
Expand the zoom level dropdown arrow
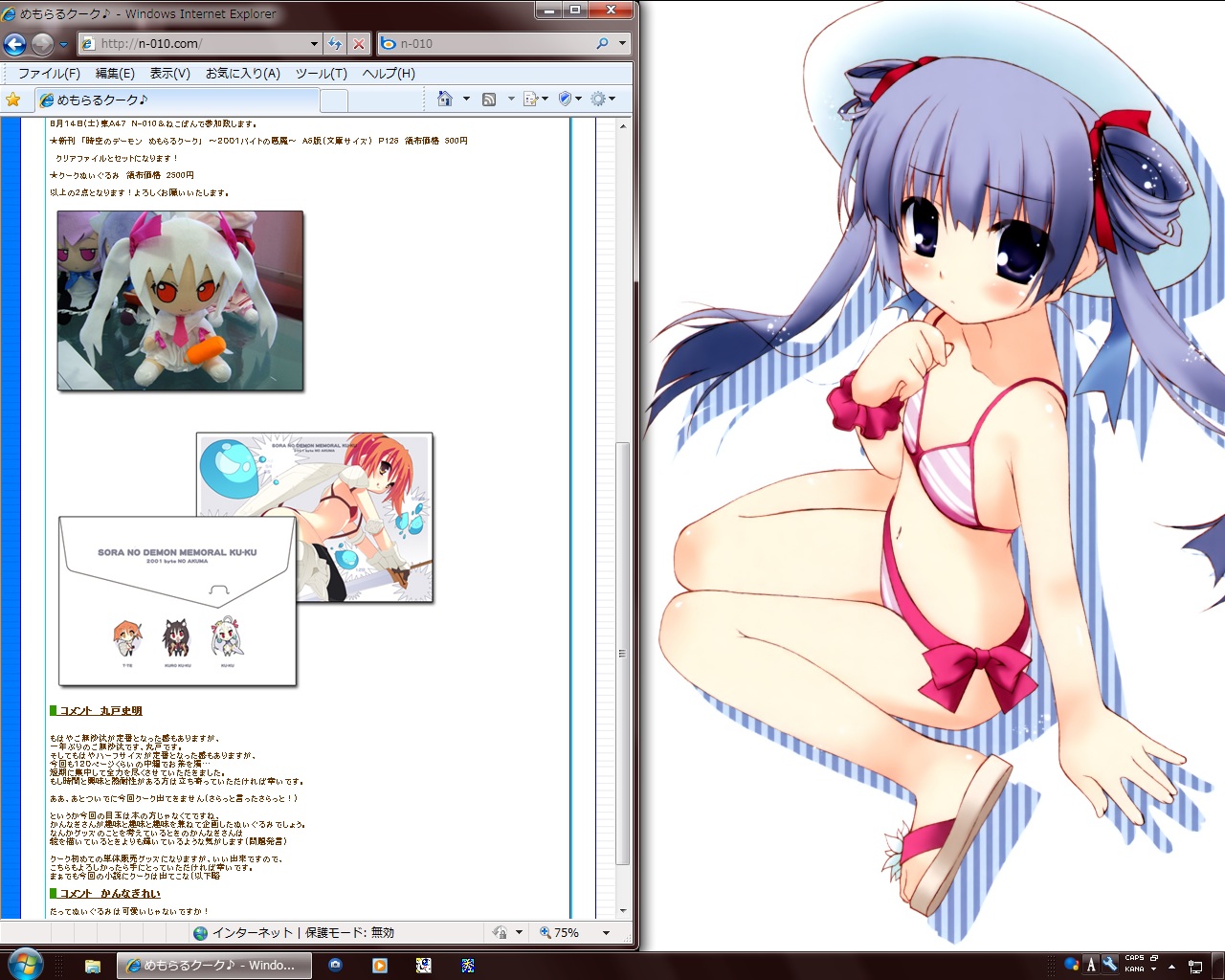coord(606,932)
